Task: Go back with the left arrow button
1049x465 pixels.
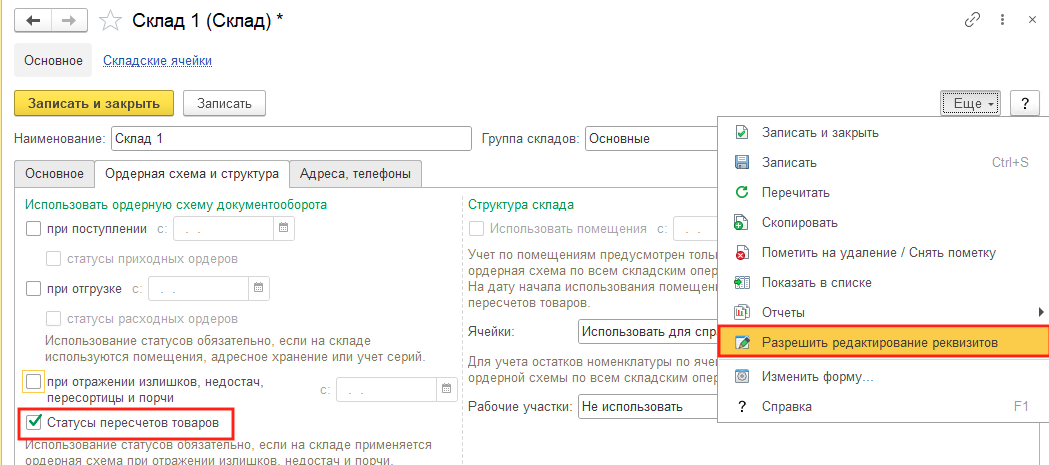Action: coord(33,21)
